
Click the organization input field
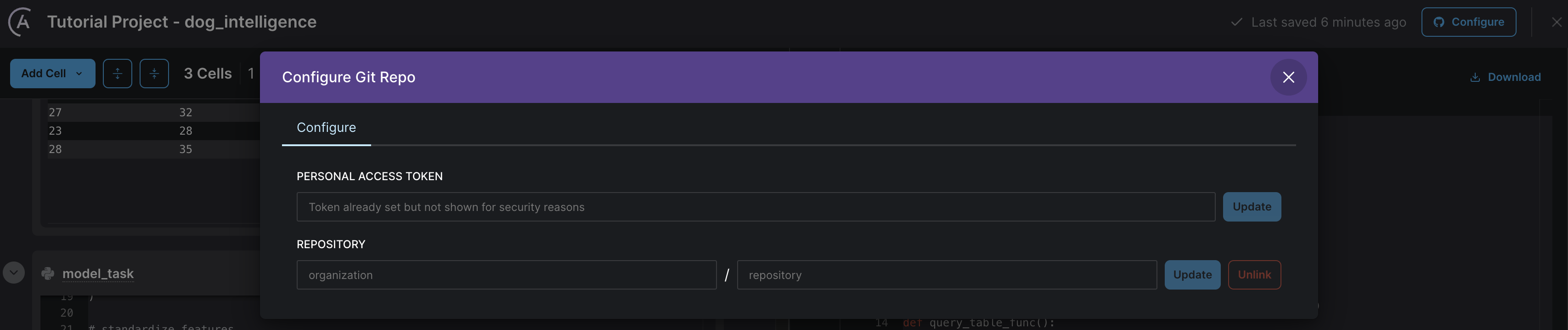tap(506, 274)
